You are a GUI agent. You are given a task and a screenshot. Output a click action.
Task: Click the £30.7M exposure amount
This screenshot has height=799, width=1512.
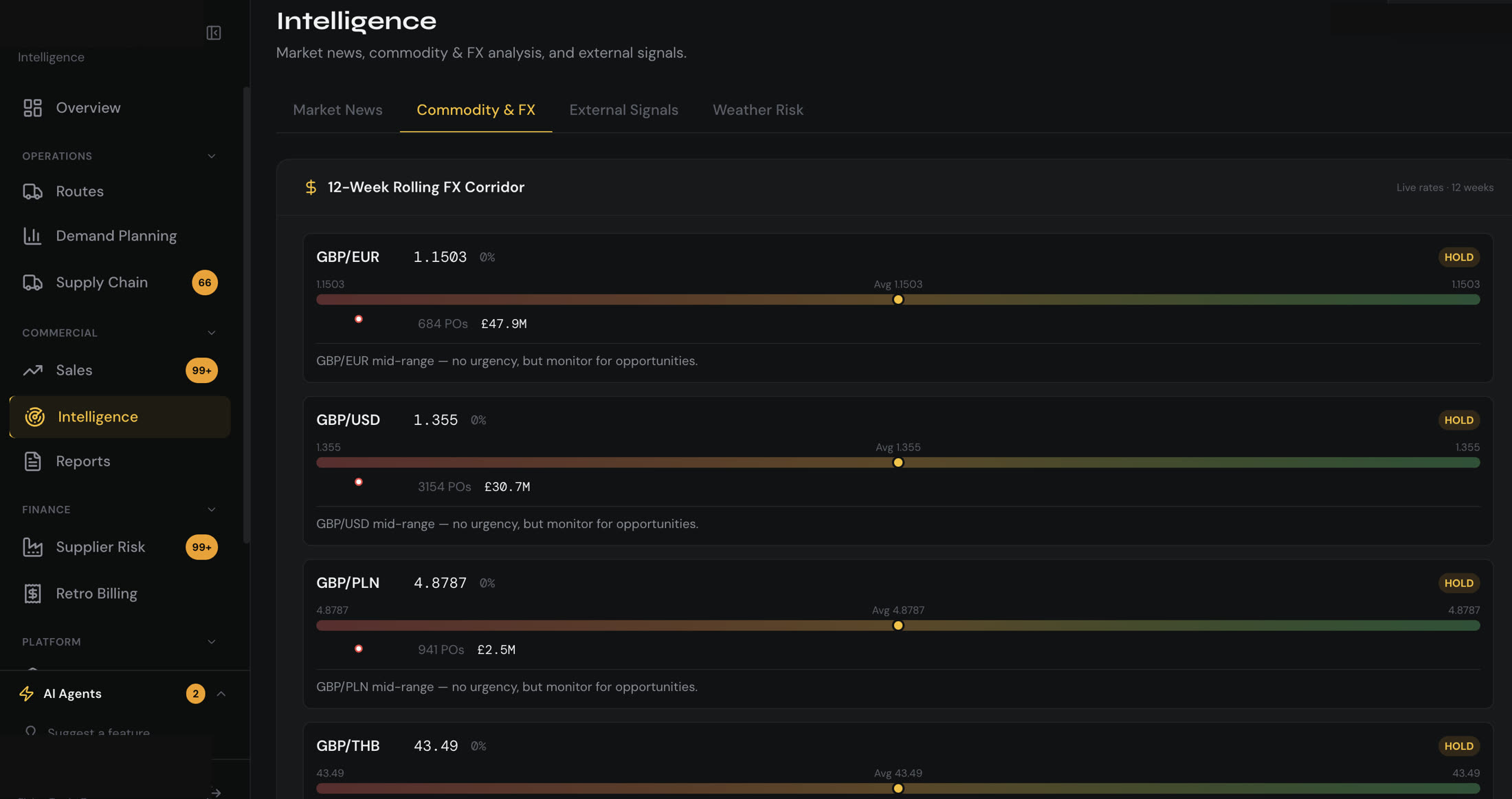pos(507,487)
